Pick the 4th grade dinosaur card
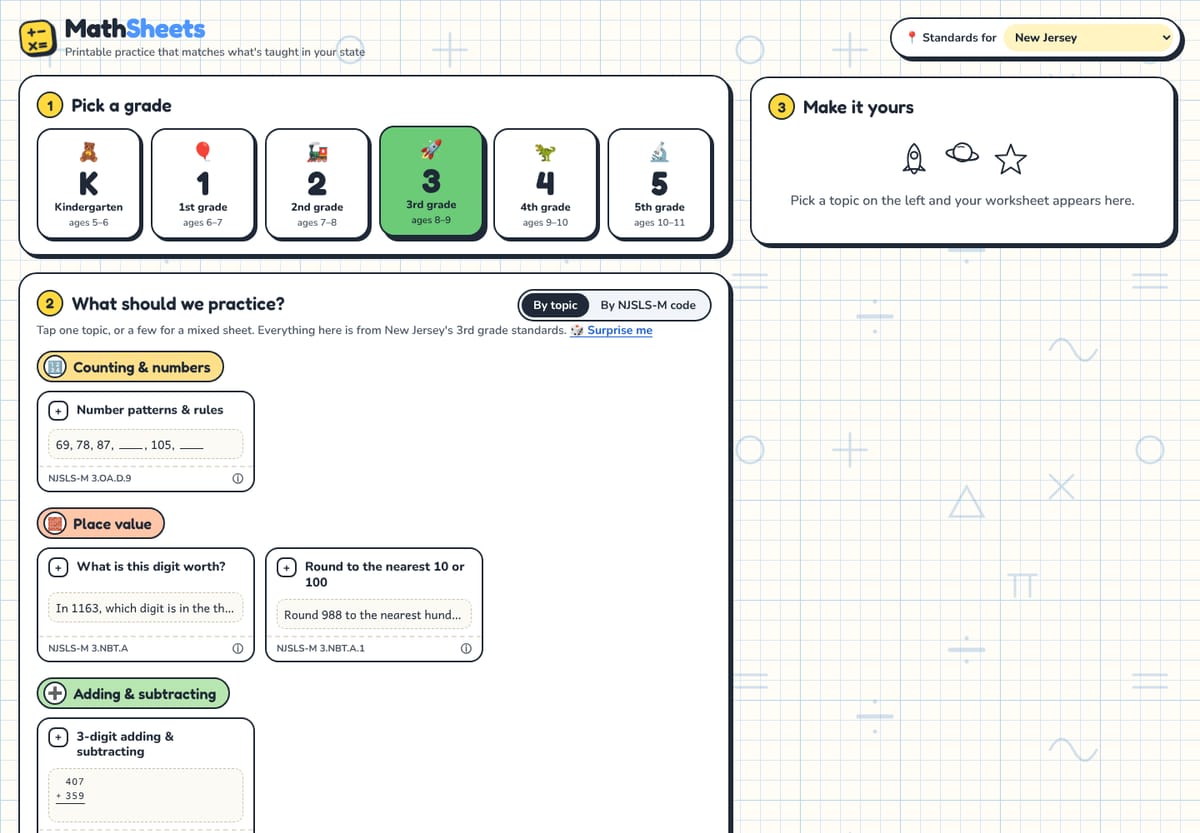Image resolution: width=1200 pixels, height=833 pixels. click(x=545, y=183)
